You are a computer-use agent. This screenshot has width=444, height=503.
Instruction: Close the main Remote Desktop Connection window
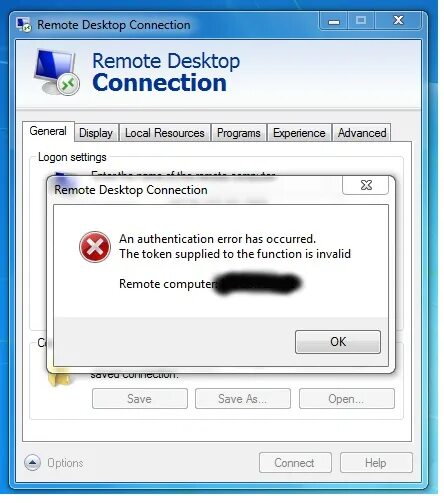pos(398,21)
